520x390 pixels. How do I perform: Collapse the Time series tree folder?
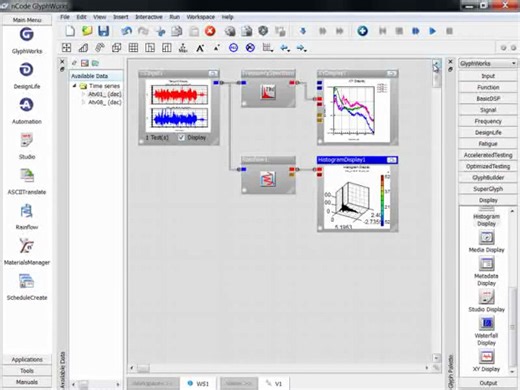(75, 86)
